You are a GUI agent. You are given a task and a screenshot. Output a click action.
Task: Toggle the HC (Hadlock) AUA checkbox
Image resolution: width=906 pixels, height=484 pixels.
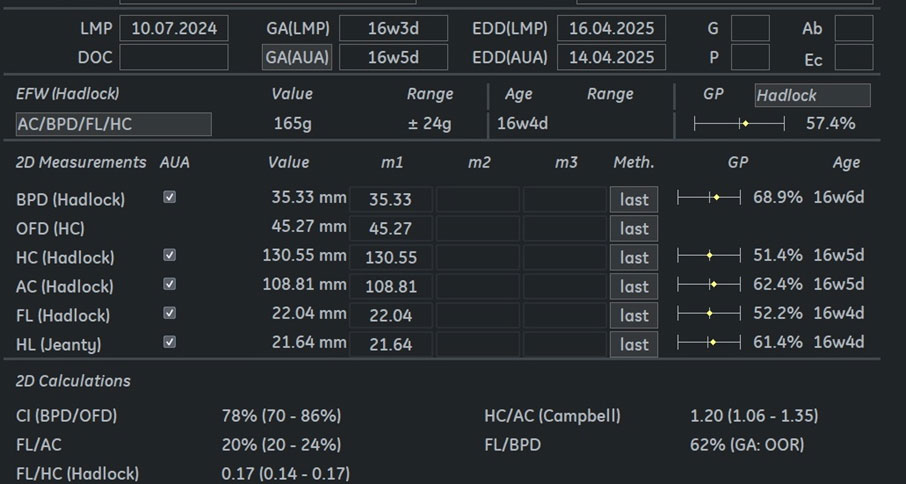169,256
